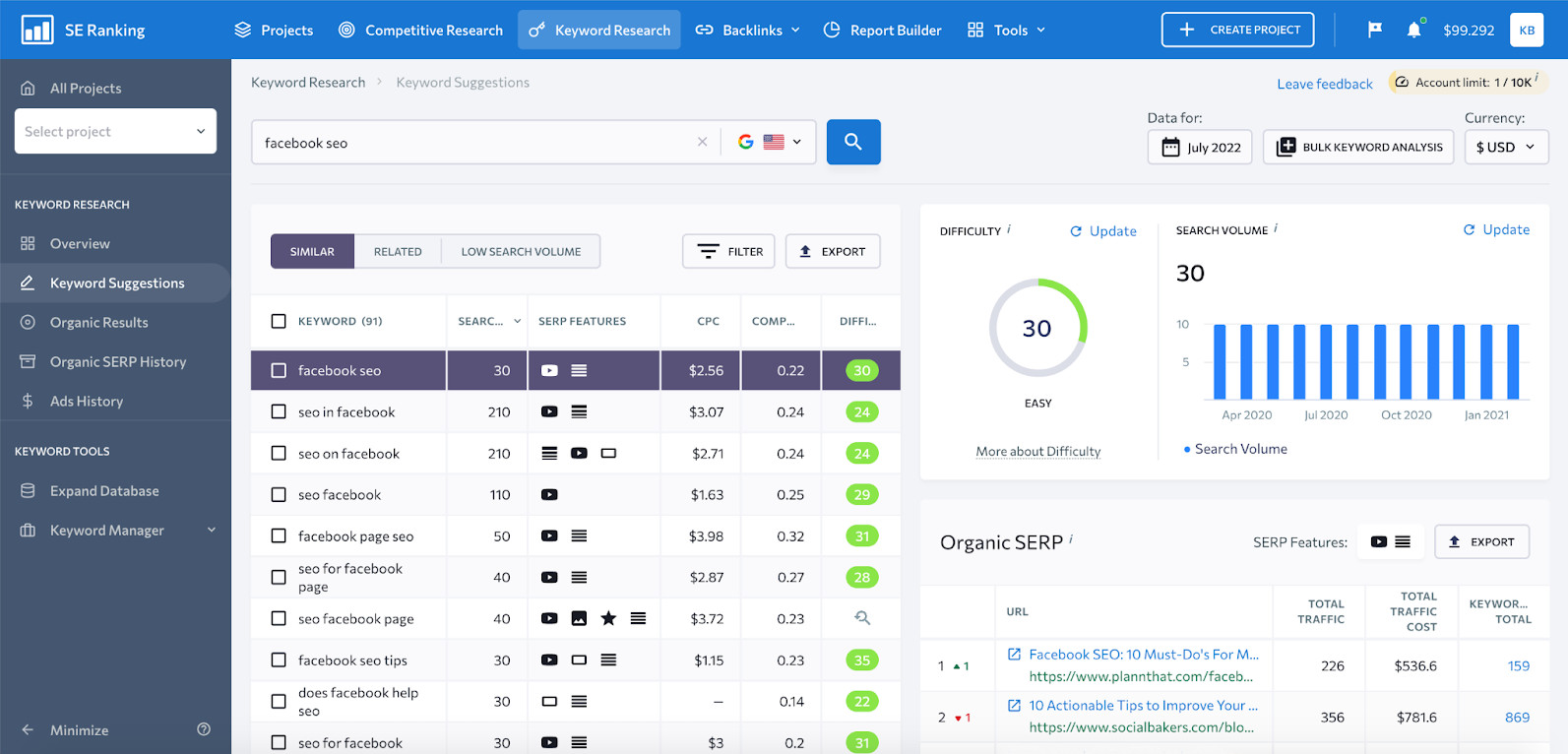Check the facebook page seo checkbox
1568x754 pixels.
pos(279,536)
